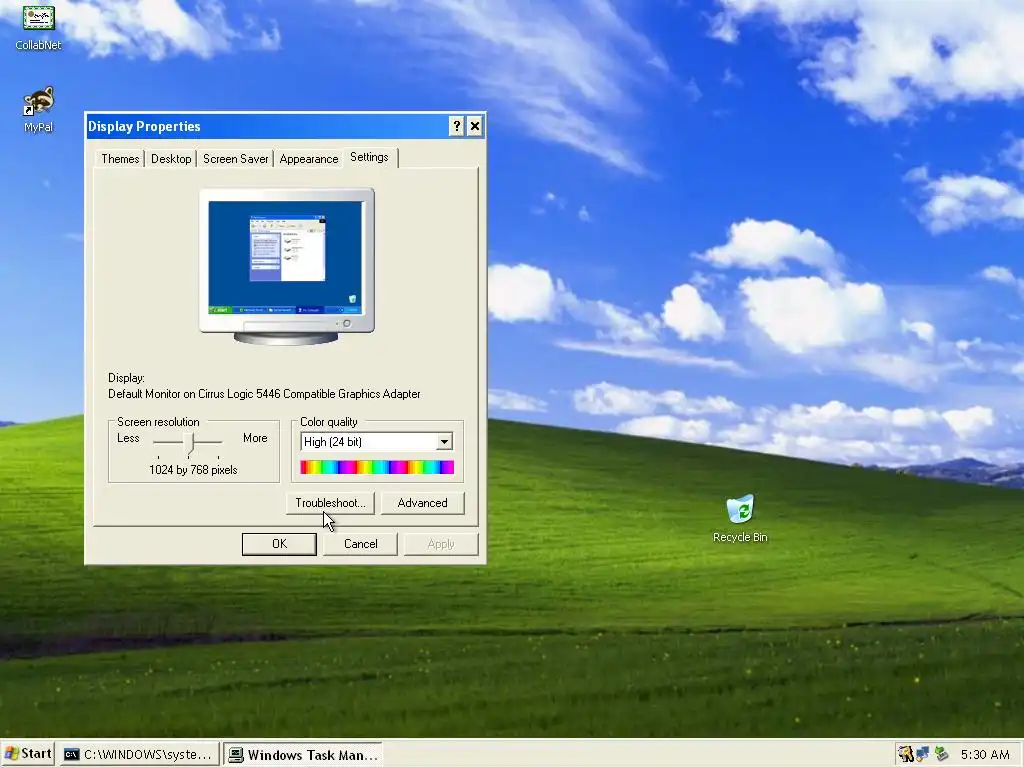Click the Start button Windows logo
Screen dimensions: 1024x768
coord(11,754)
